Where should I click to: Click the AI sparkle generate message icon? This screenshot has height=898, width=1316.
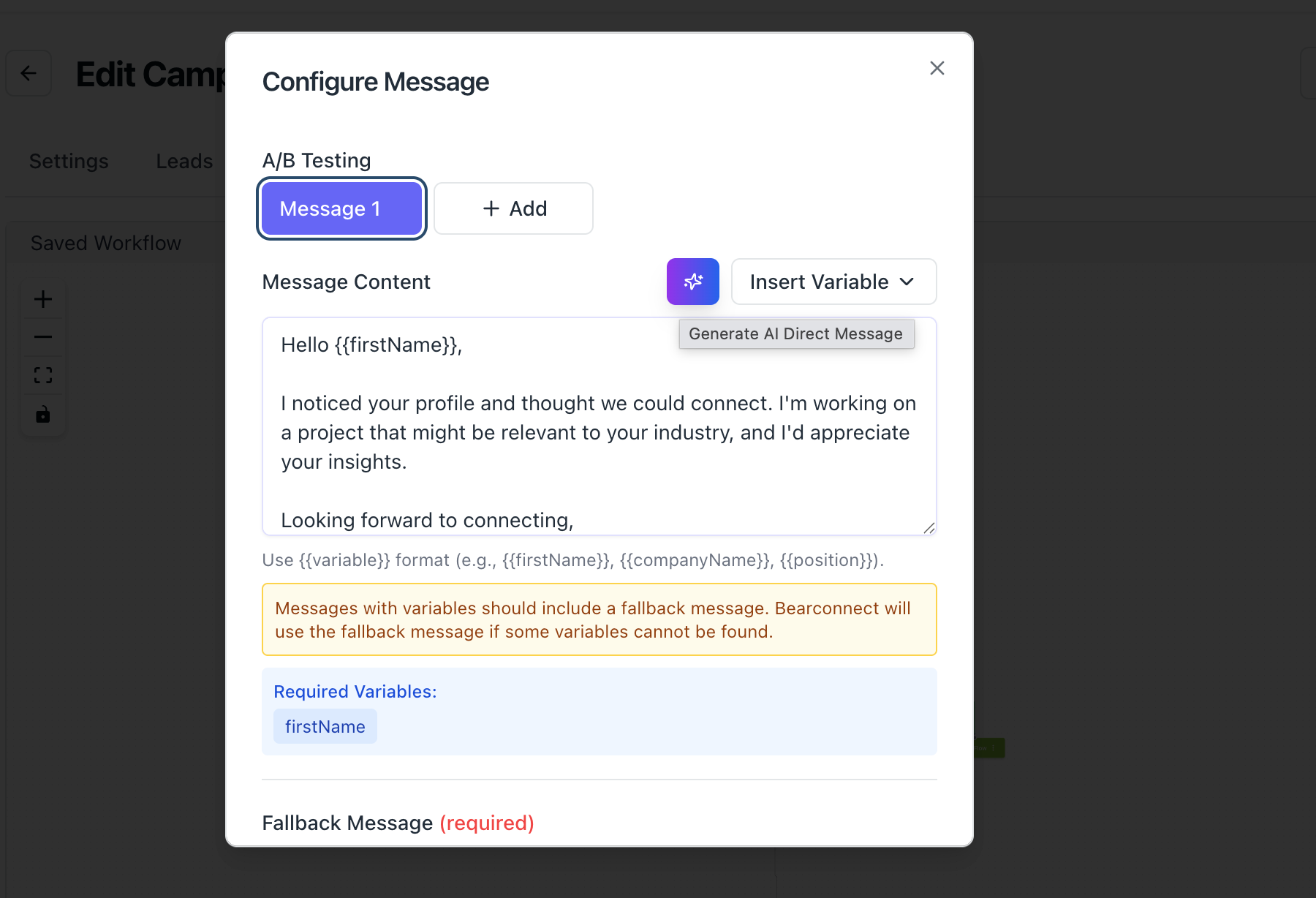pyautogui.click(x=692, y=282)
